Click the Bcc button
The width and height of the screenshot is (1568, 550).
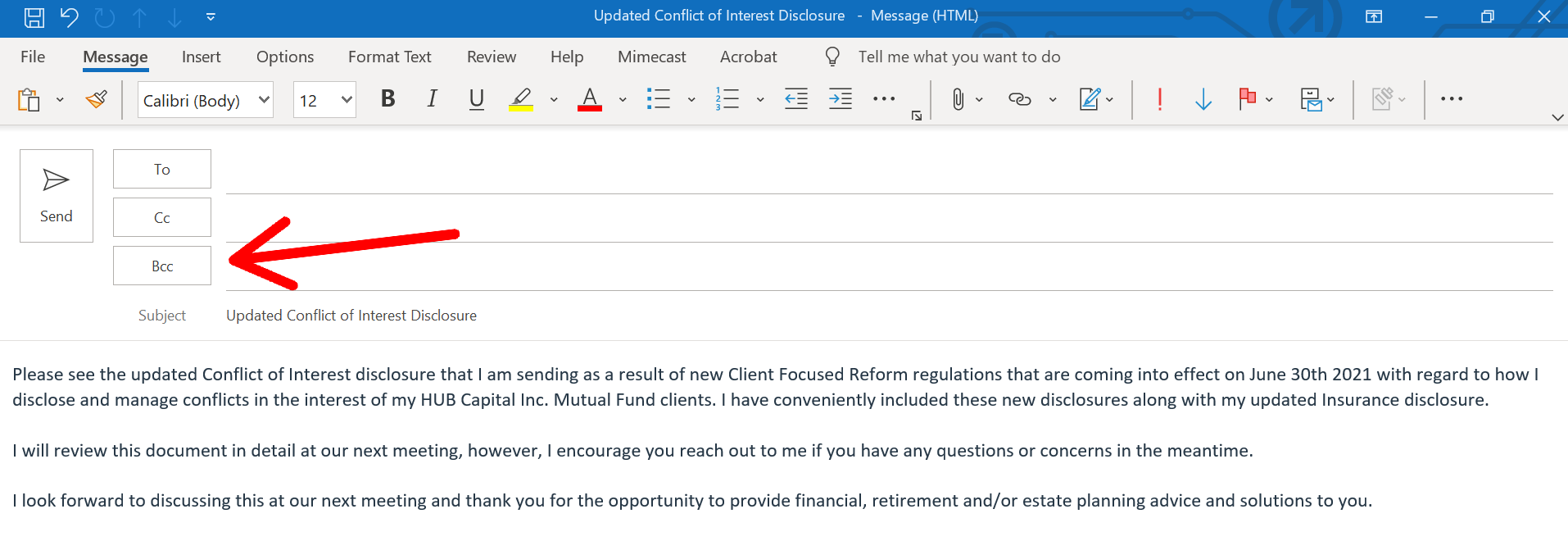(x=162, y=266)
